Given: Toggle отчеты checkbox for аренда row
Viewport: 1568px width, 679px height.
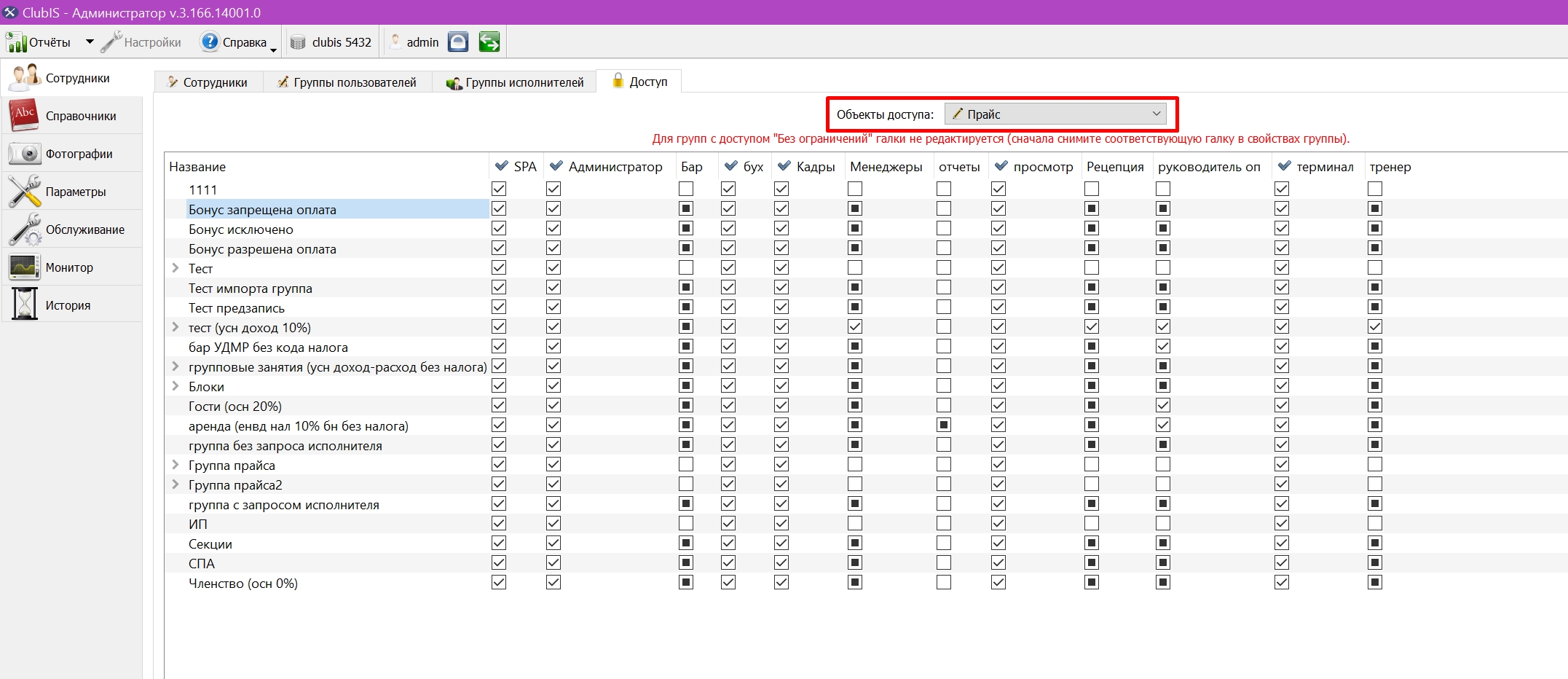Looking at the screenshot, I should click(944, 425).
